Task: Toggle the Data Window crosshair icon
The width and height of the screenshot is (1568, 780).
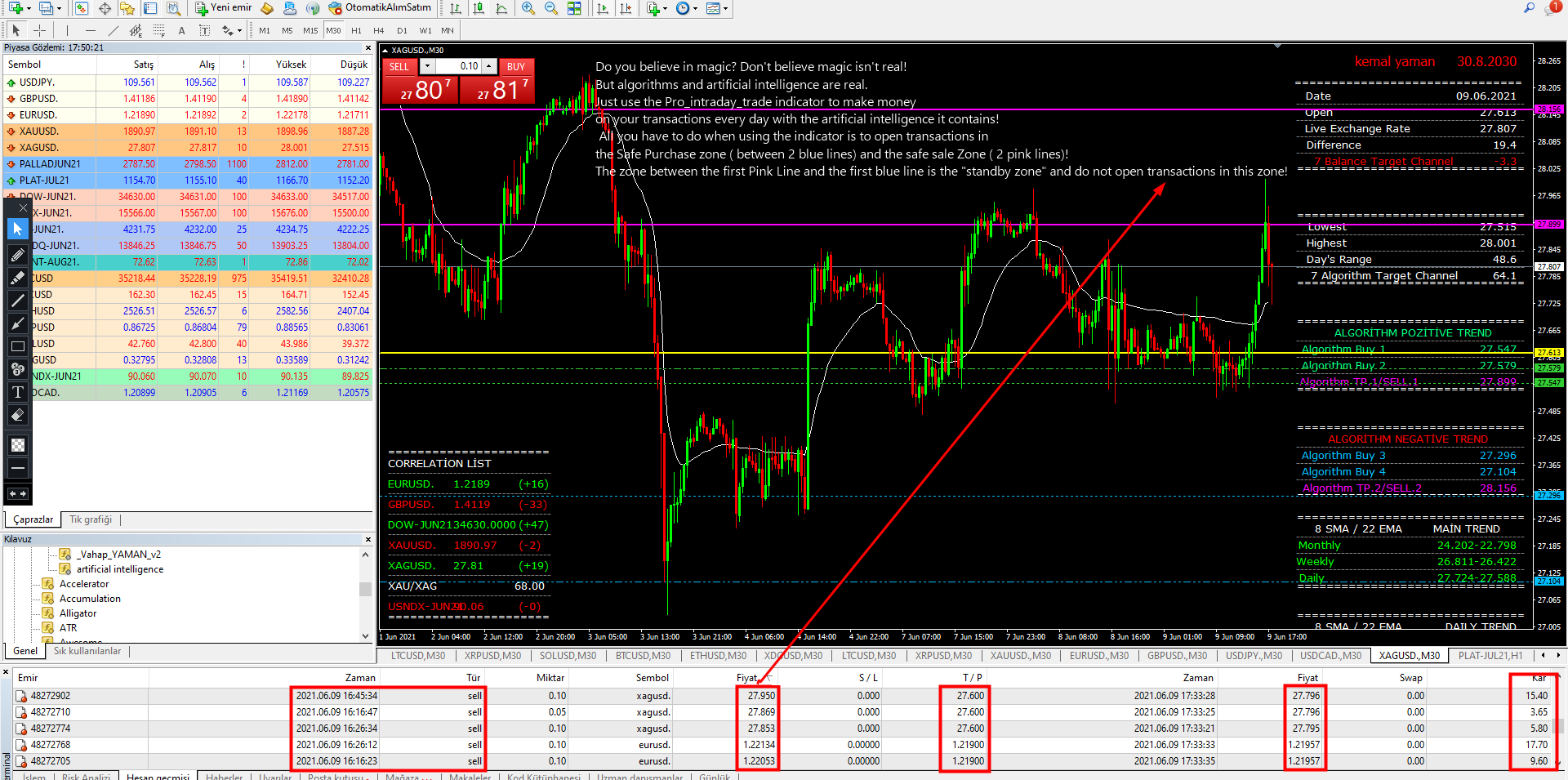Action: 105,8
